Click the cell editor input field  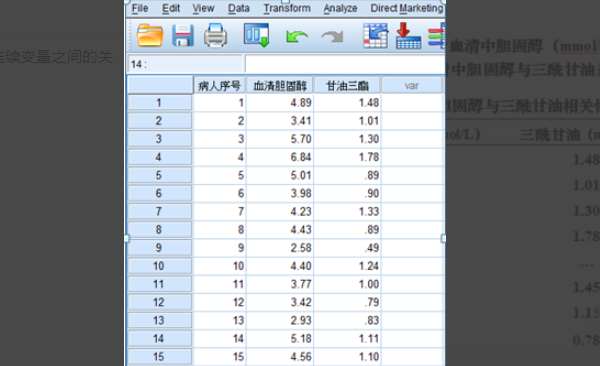(x=345, y=64)
